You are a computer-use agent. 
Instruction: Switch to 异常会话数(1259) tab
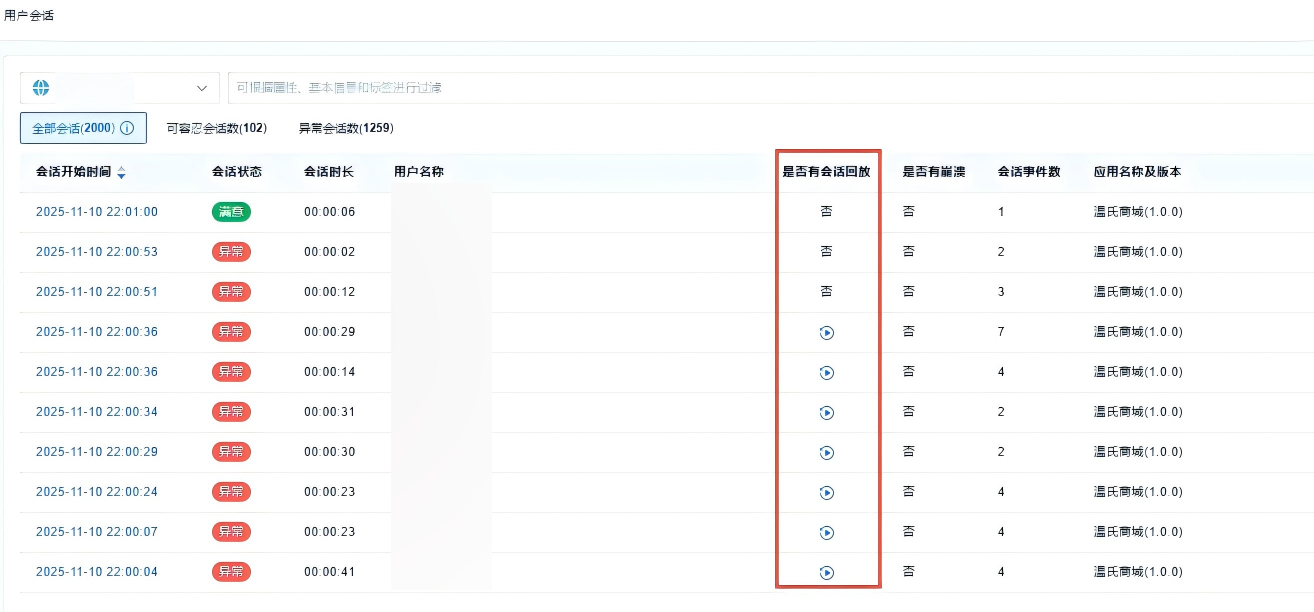tap(346, 129)
